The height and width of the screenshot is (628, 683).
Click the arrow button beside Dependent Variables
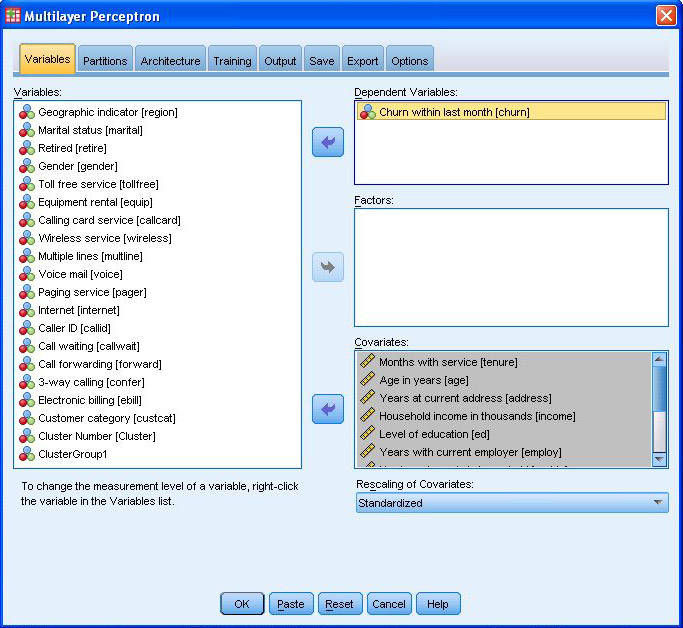pyautogui.click(x=327, y=142)
